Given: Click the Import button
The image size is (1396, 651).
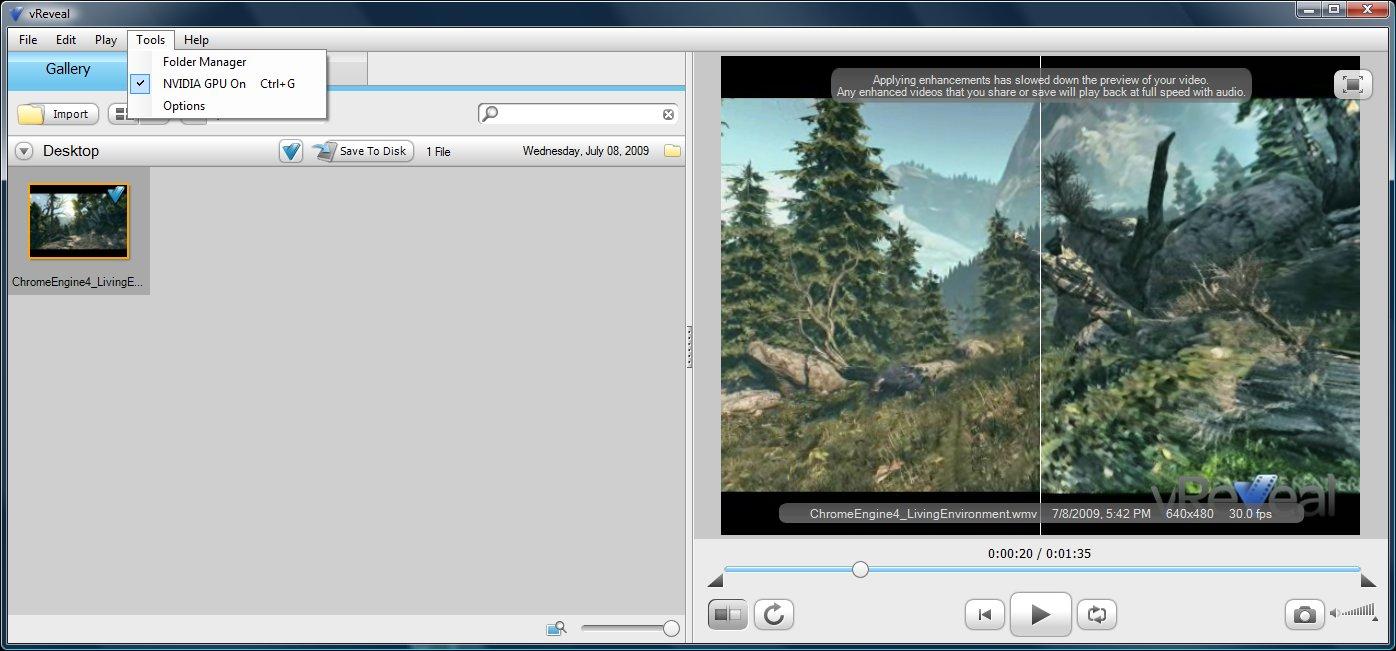Looking at the screenshot, I should [x=58, y=114].
